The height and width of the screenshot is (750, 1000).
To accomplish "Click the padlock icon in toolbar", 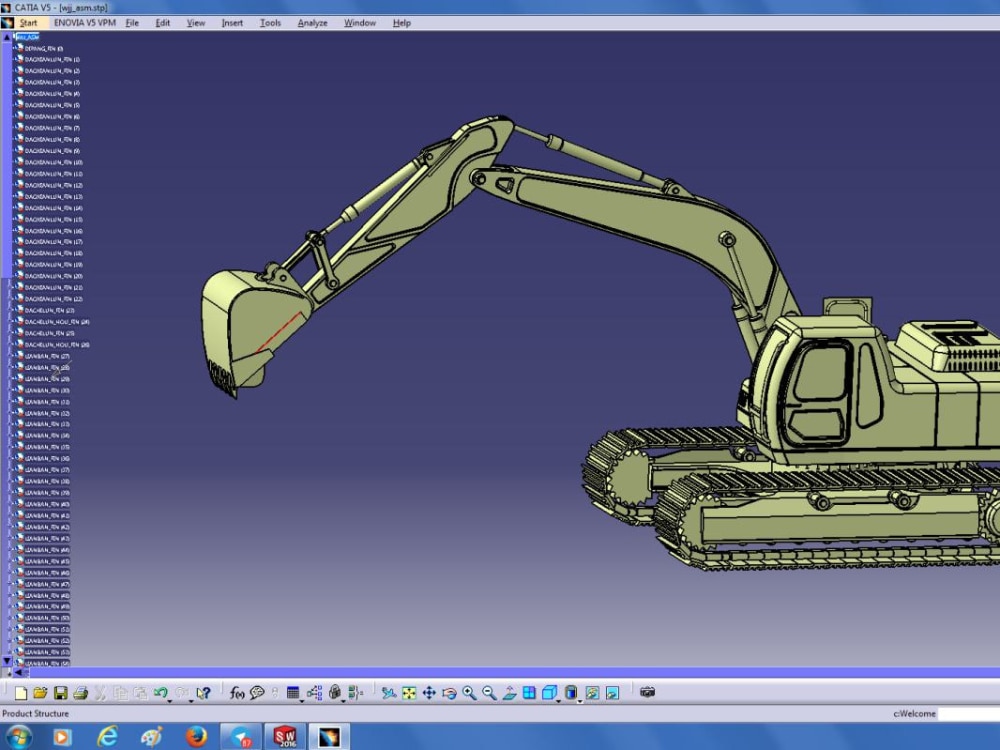I will [334, 692].
